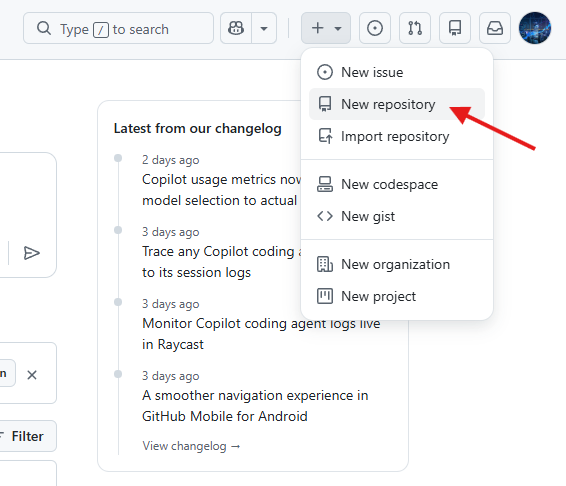This screenshot has height=486, width=566.
Task: Click the send paper-plane icon
Action: (32, 253)
